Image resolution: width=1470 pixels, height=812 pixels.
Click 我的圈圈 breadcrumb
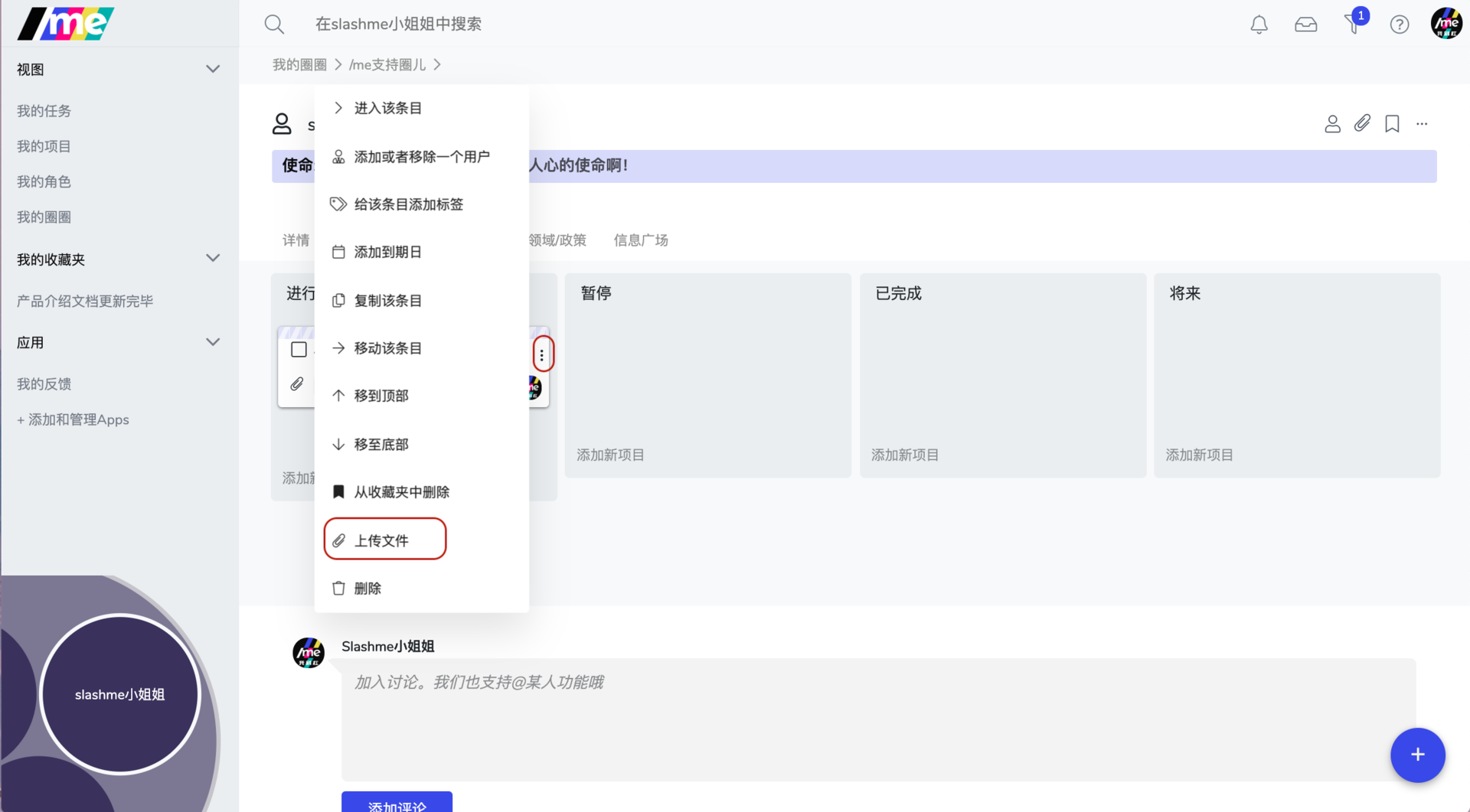coord(299,64)
